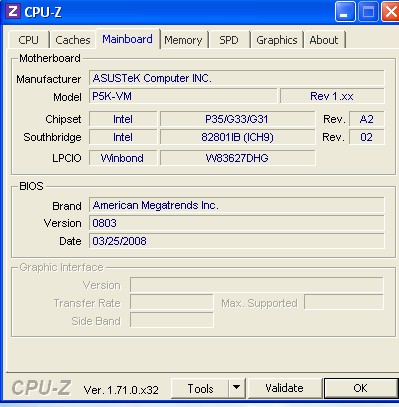The image size is (399, 407).
Task: Click the Side Band field
Action: 172,320
